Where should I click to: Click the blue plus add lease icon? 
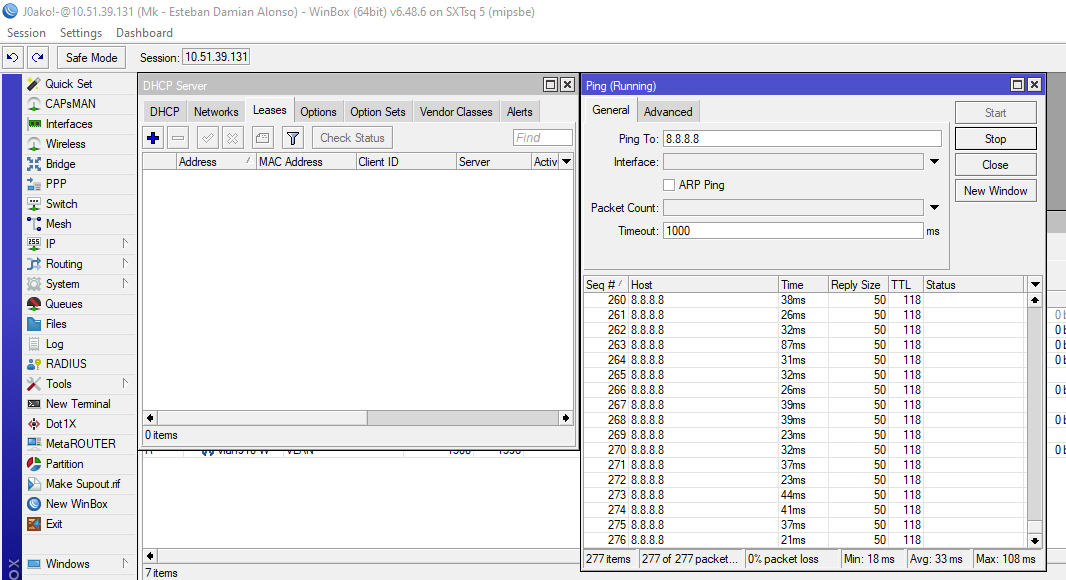tap(153, 138)
